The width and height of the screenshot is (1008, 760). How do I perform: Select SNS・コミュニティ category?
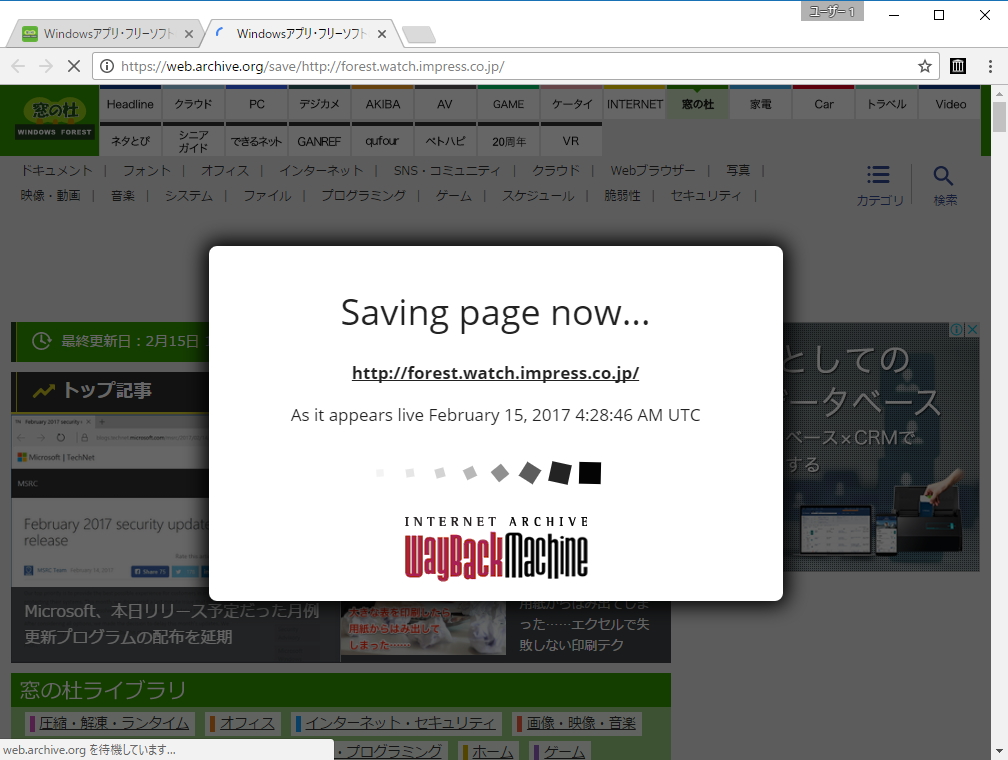447,170
